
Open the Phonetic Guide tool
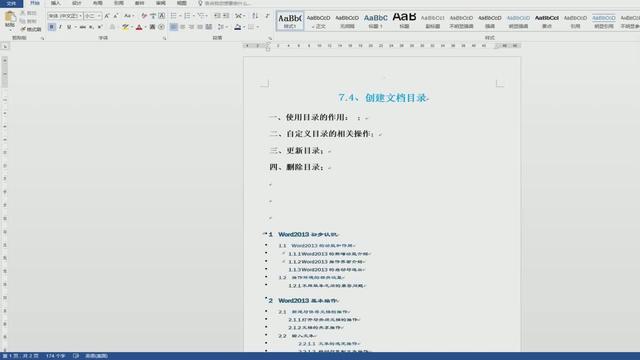pos(153,16)
